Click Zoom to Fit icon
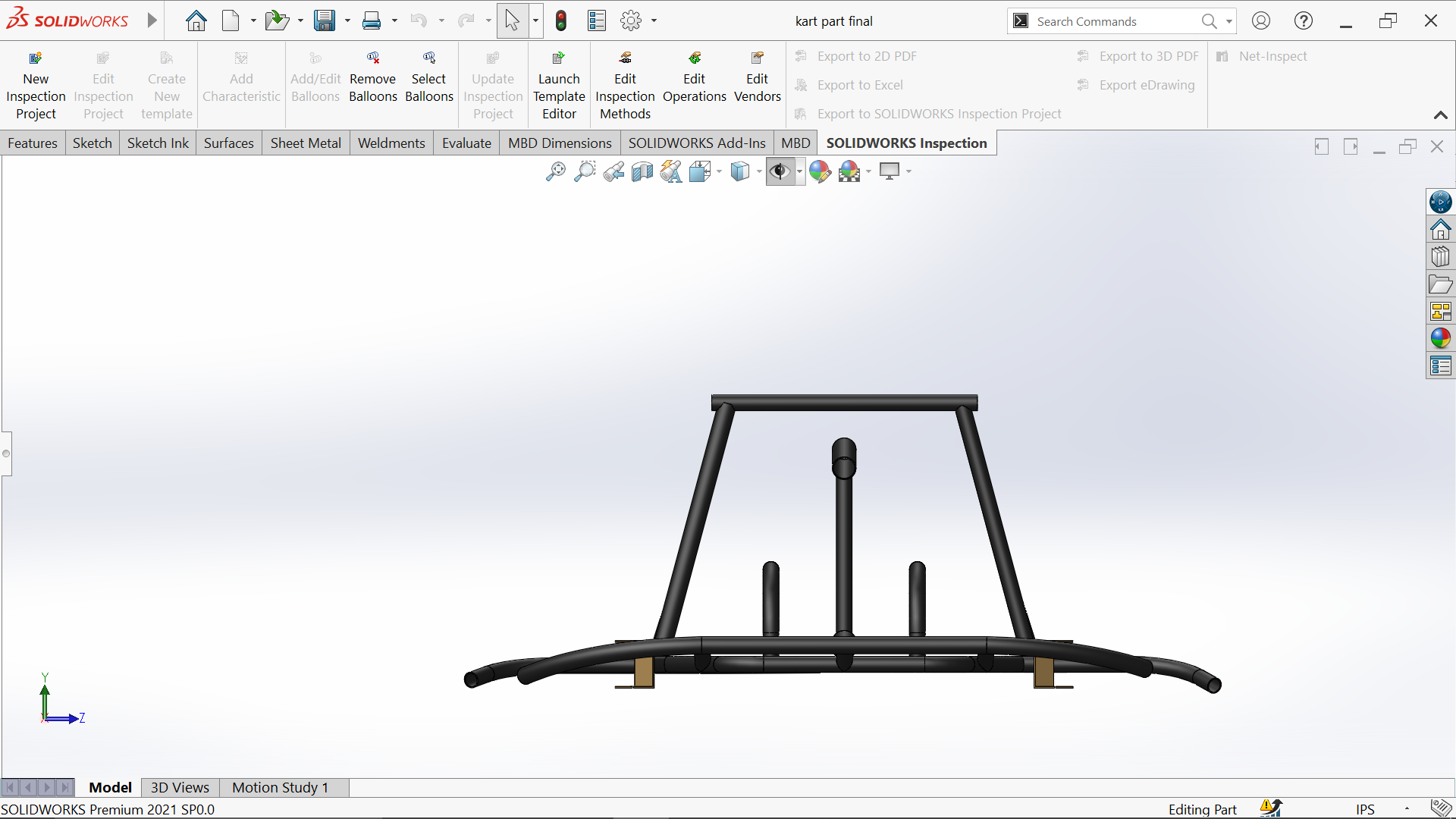 [555, 172]
